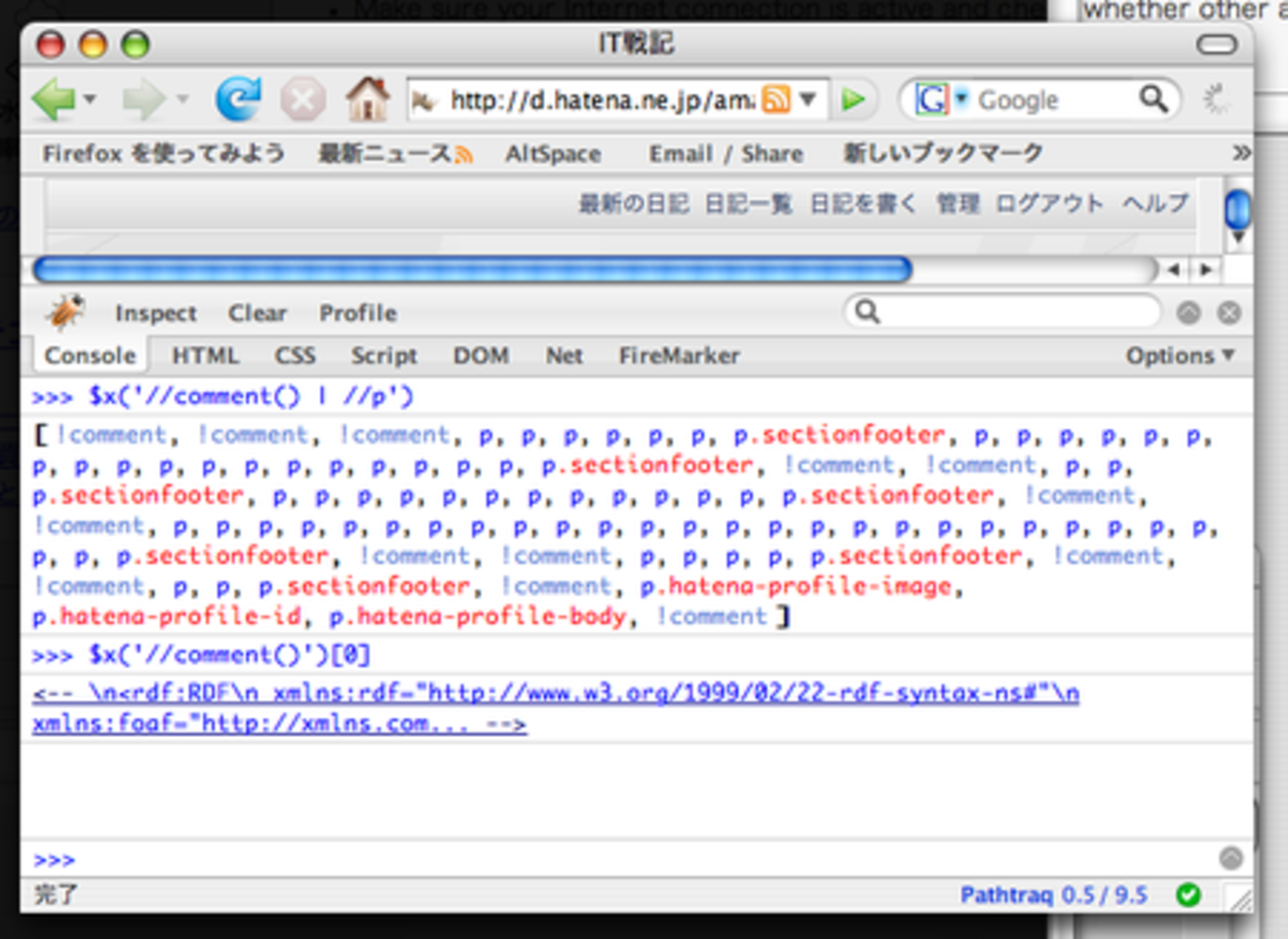Go to the home page icon

click(x=368, y=98)
